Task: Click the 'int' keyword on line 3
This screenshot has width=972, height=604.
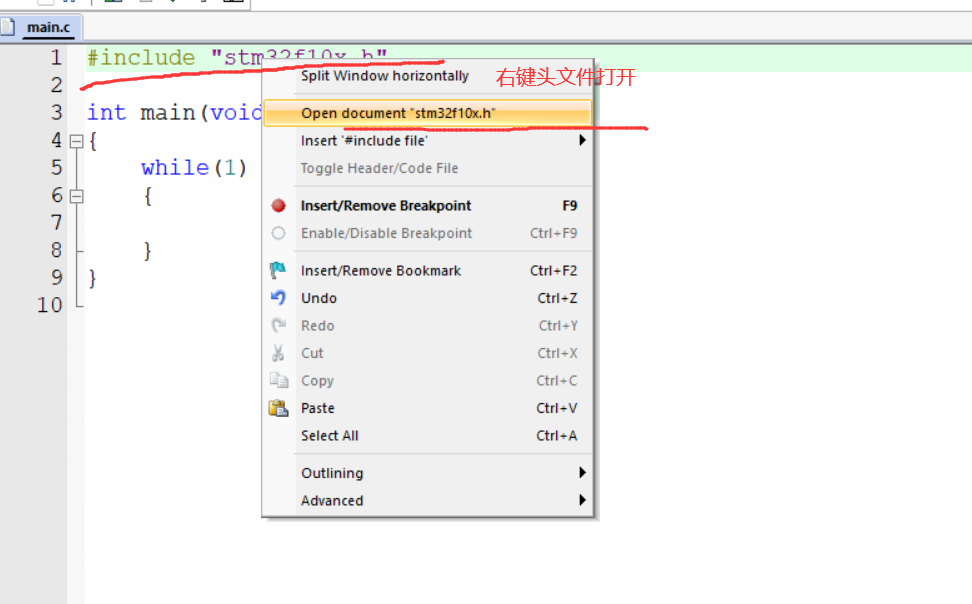Action: click(107, 113)
